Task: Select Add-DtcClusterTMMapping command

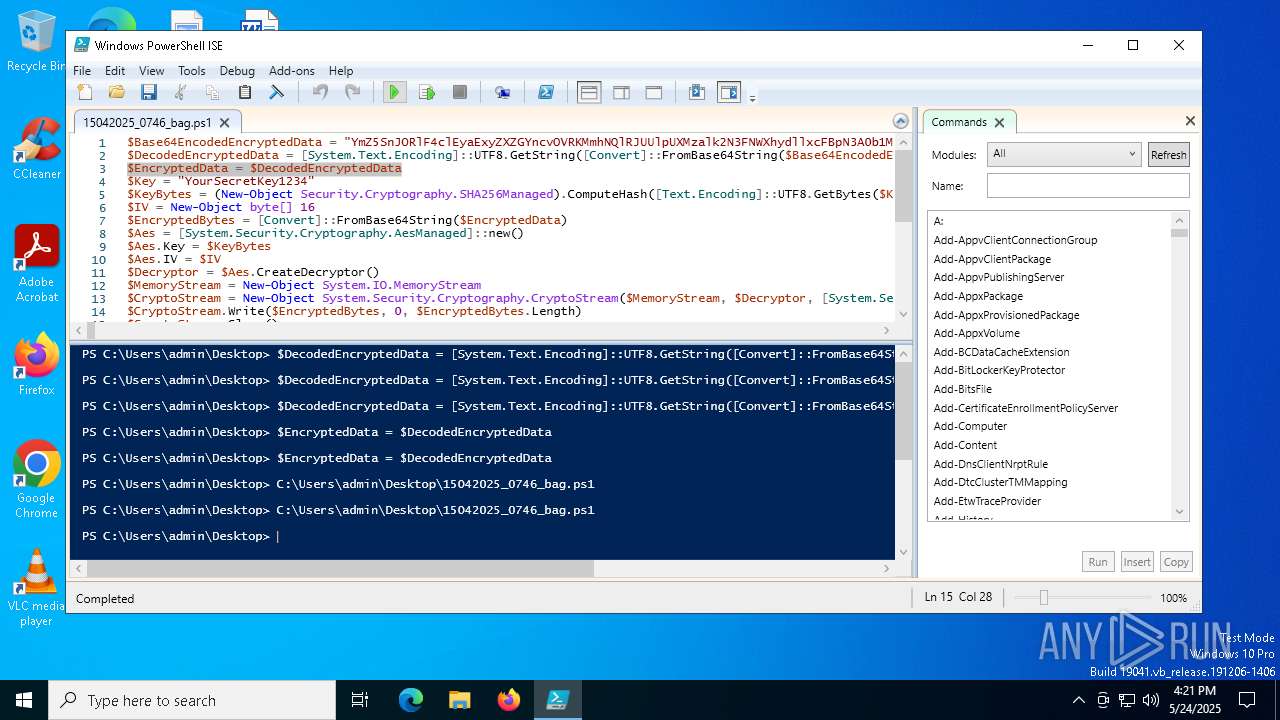Action: tap(1000, 482)
